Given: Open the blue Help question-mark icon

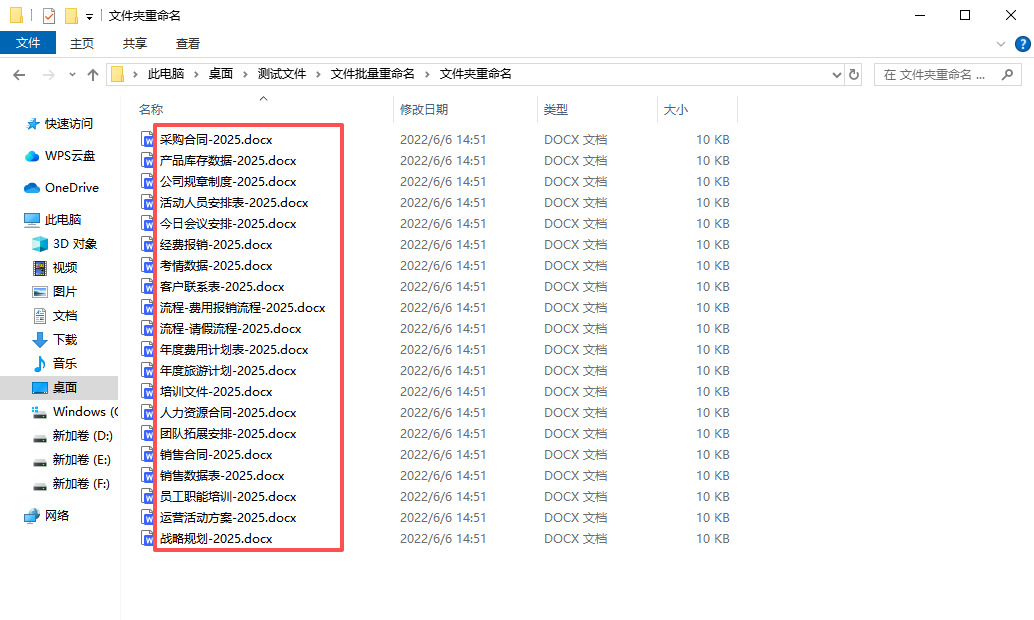Looking at the screenshot, I should (1023, 44).
